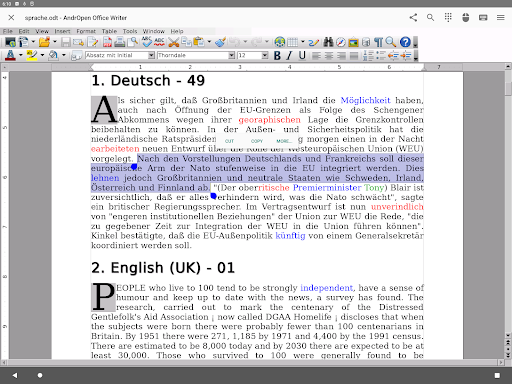This screenshot has width=512, height=384.
Task: Toggle Underline formatting
Action: [x=302, y=55]
